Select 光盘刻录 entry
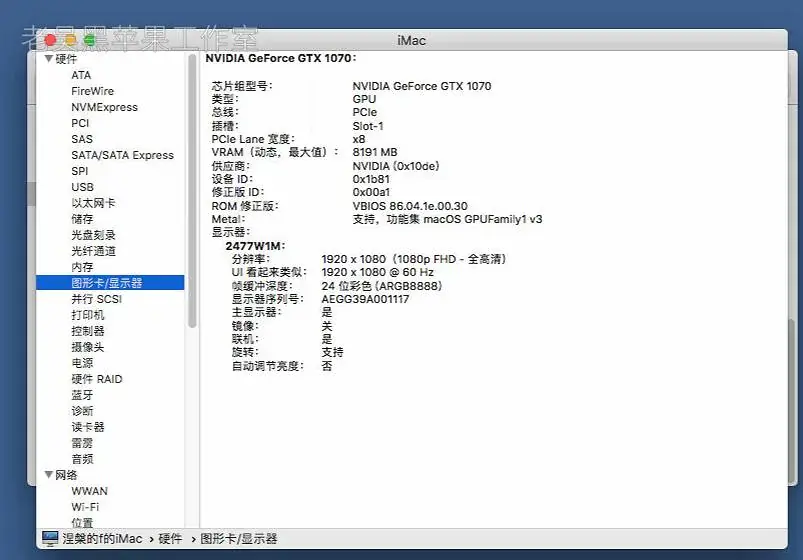Viewport: 803px width, 560px height. (93, 235)
